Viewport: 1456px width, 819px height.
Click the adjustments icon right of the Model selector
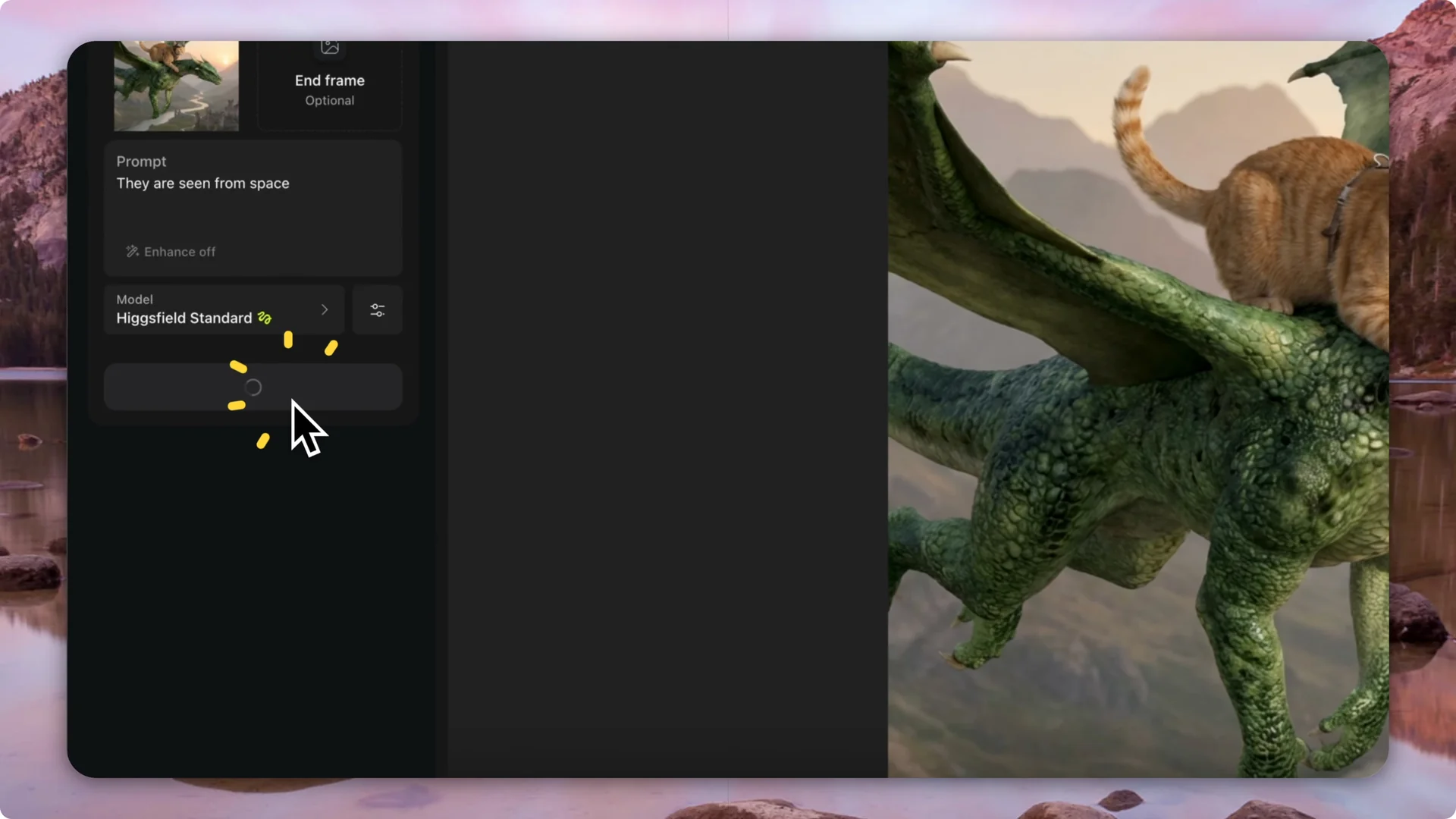pos(377,310)
